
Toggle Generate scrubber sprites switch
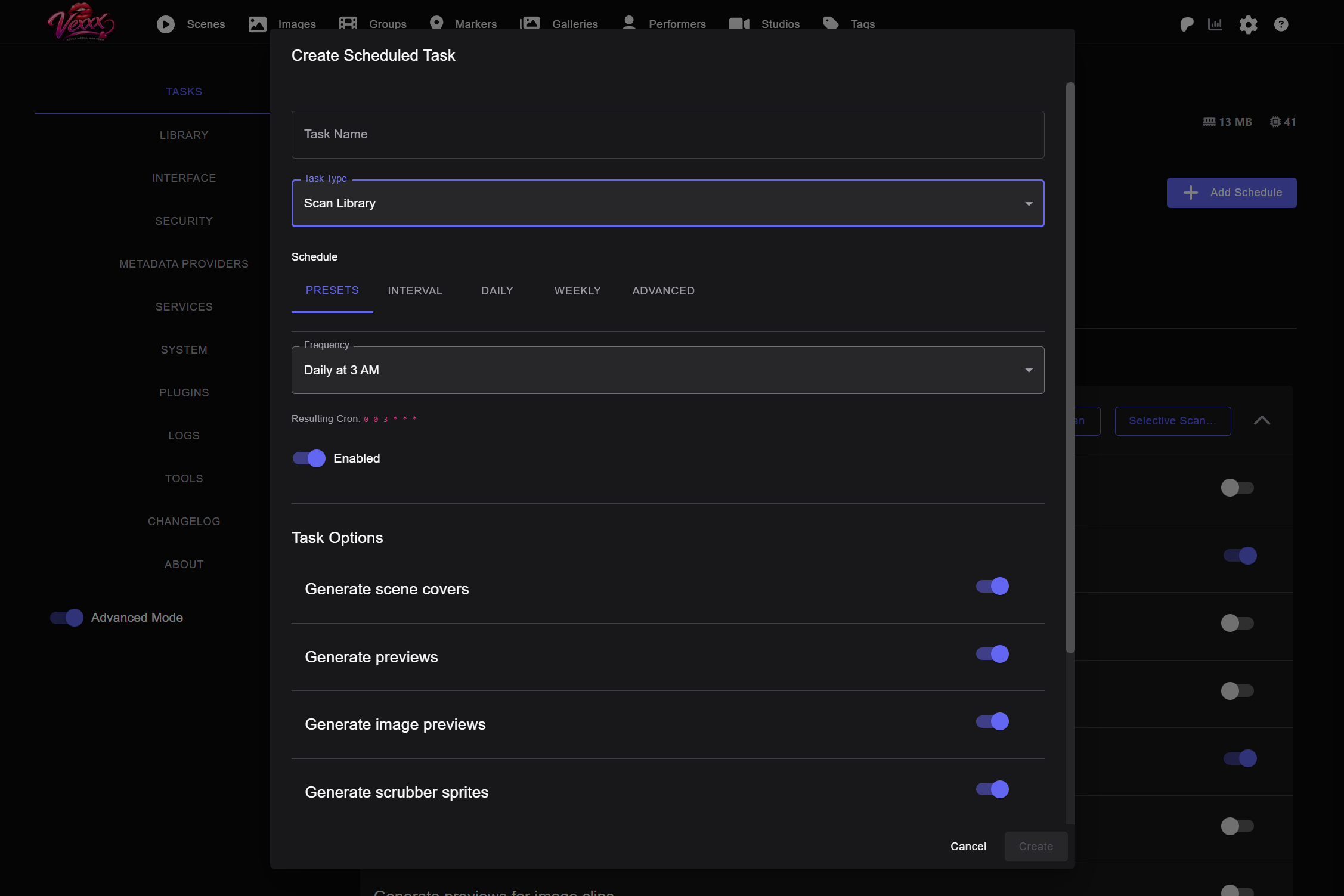click(x=992, y=789)
